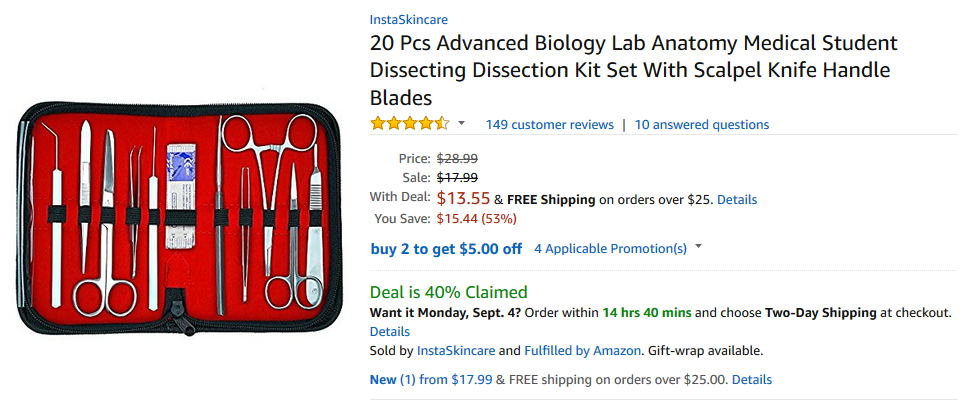
Task: Click the blade packet in product image
Action: coord(181,196)
